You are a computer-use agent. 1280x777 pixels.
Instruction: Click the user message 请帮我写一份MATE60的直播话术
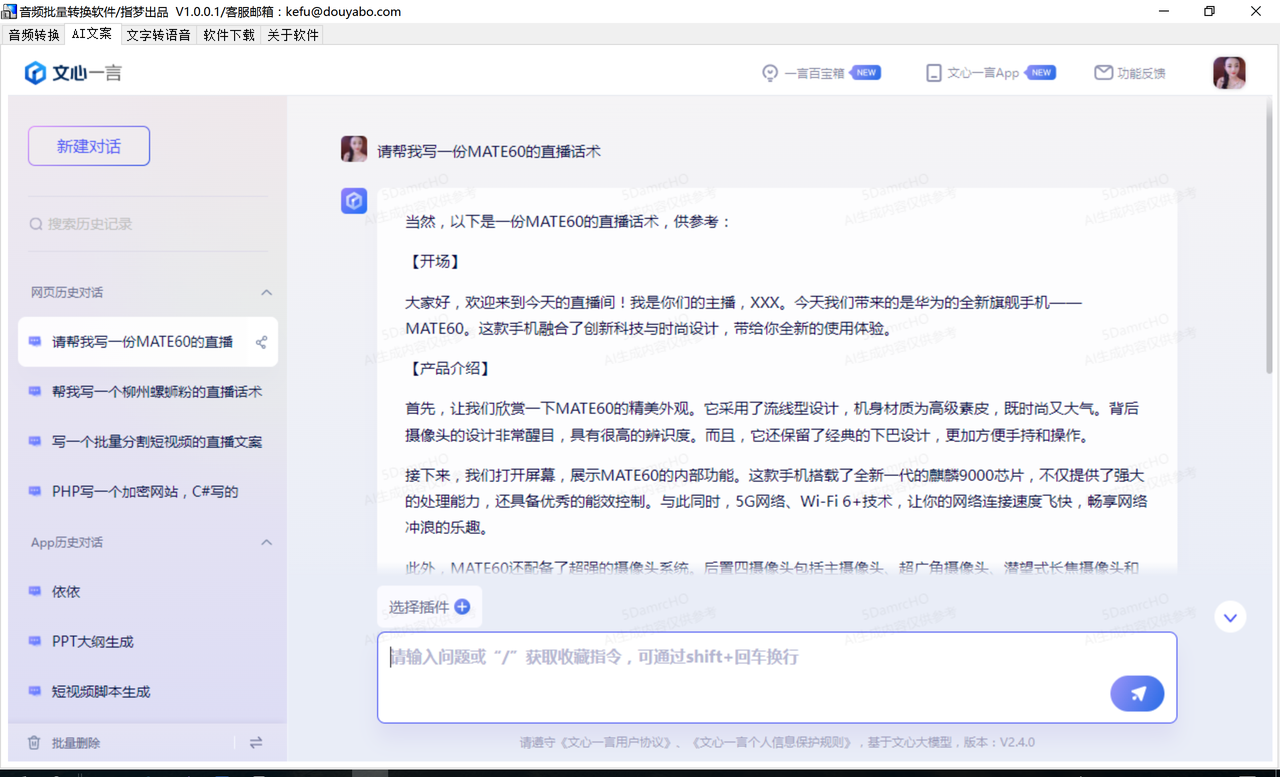pyautogui.click(x=489, y=152)
